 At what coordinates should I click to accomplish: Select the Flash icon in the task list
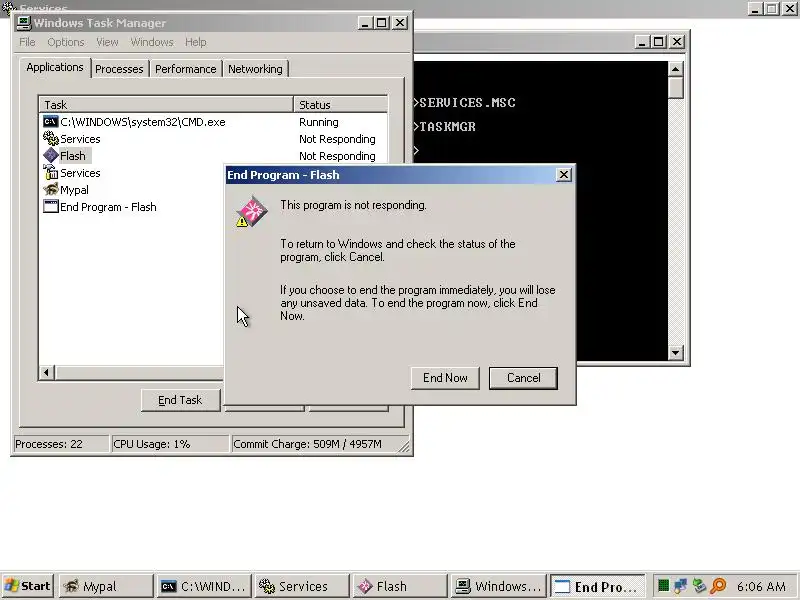[x=51, y=155]
